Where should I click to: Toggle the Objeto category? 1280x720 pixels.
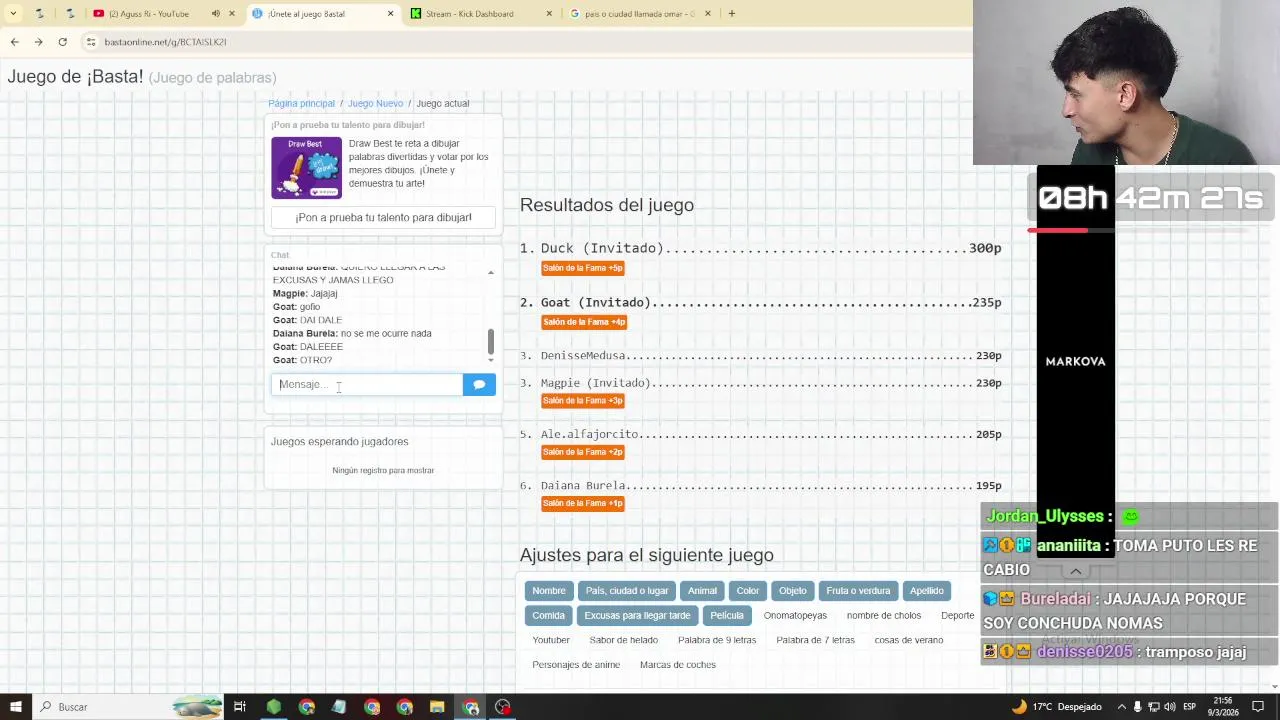pos(793,591)
